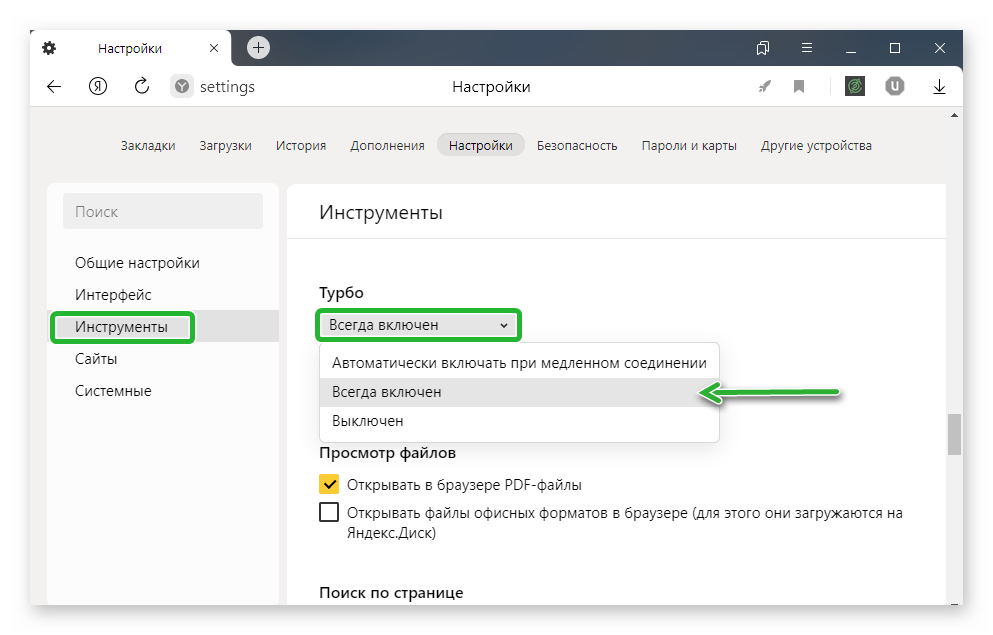This screenshot has width=993, height=635.
Task: Click the Поиск settings search field
Action: point(163,211)
